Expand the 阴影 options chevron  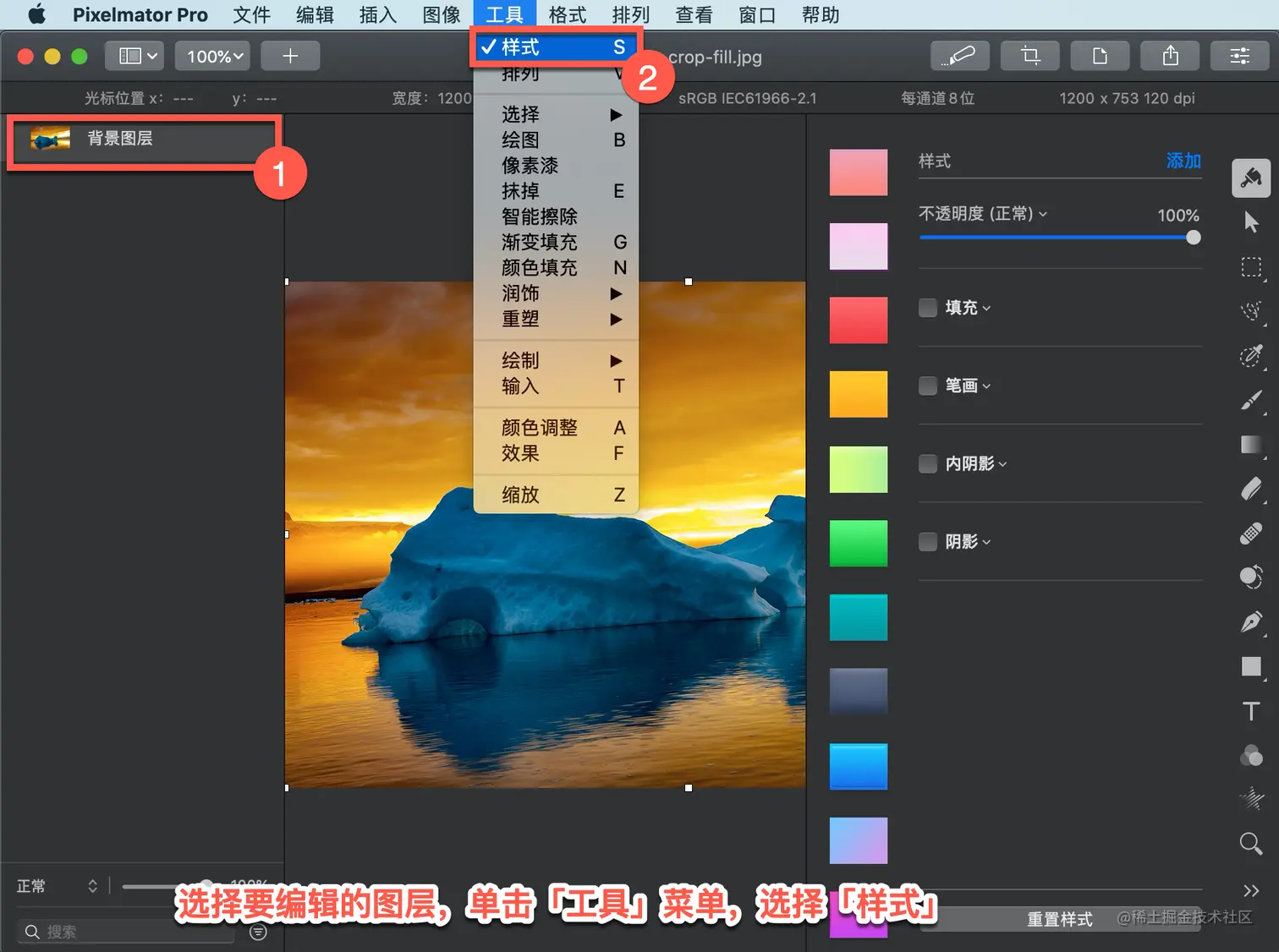tap(987, 542)
